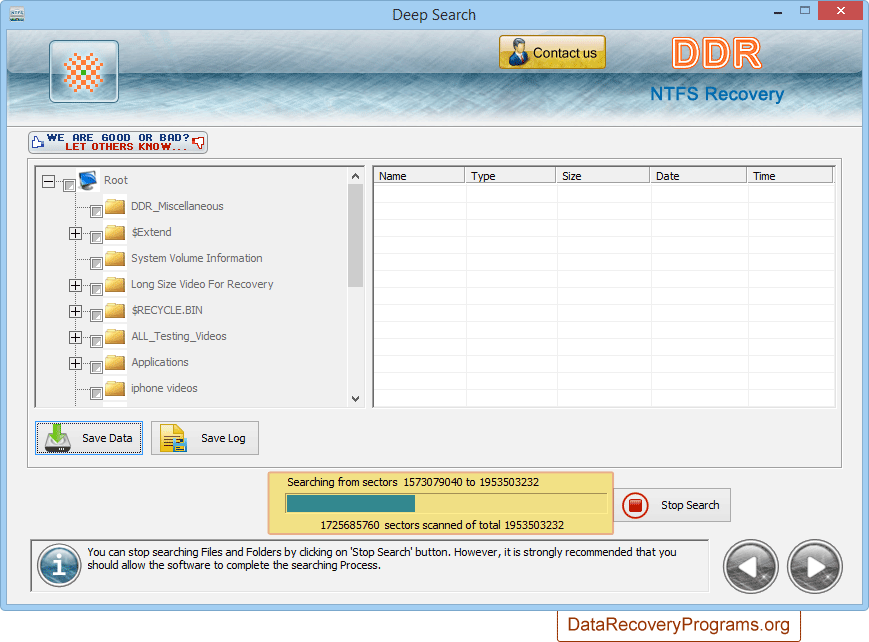Screen dimensions: 869x642
Task: Click the iphone videos folder icon
Action: coord(115,389)
